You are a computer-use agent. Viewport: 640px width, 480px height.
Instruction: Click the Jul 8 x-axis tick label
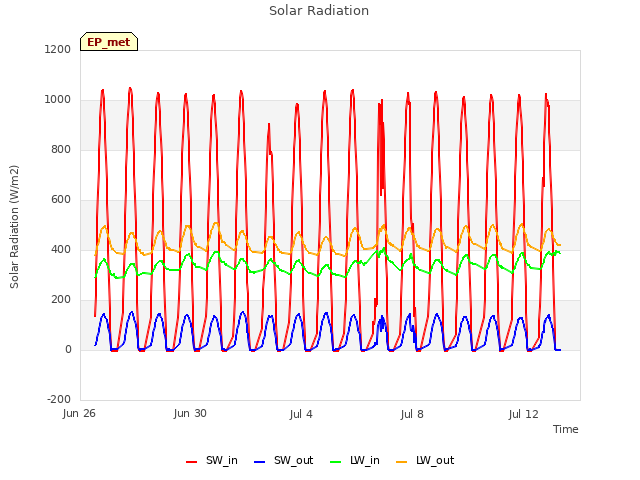412,414
